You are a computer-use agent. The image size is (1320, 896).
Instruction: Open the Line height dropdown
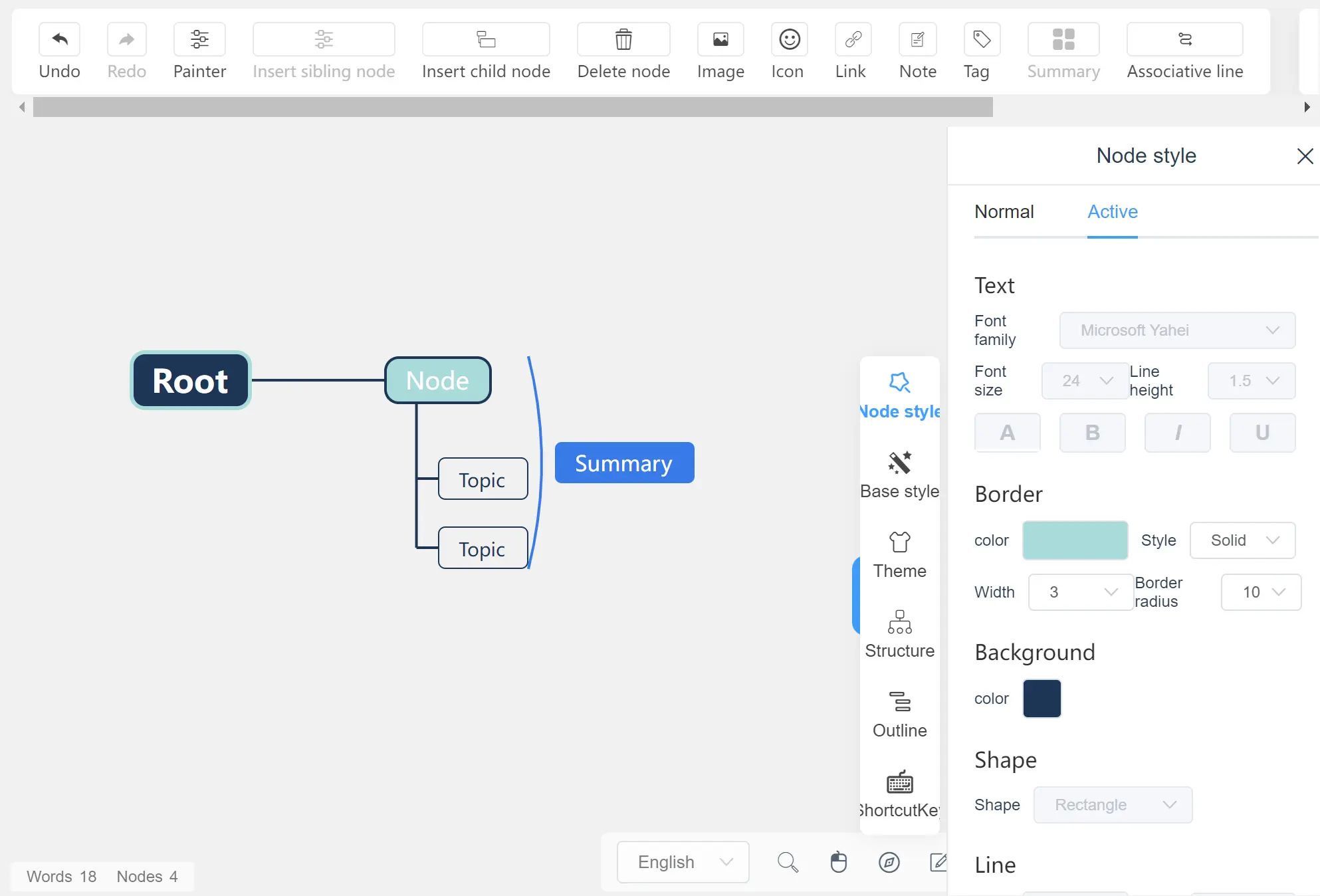coord(1252,381)
